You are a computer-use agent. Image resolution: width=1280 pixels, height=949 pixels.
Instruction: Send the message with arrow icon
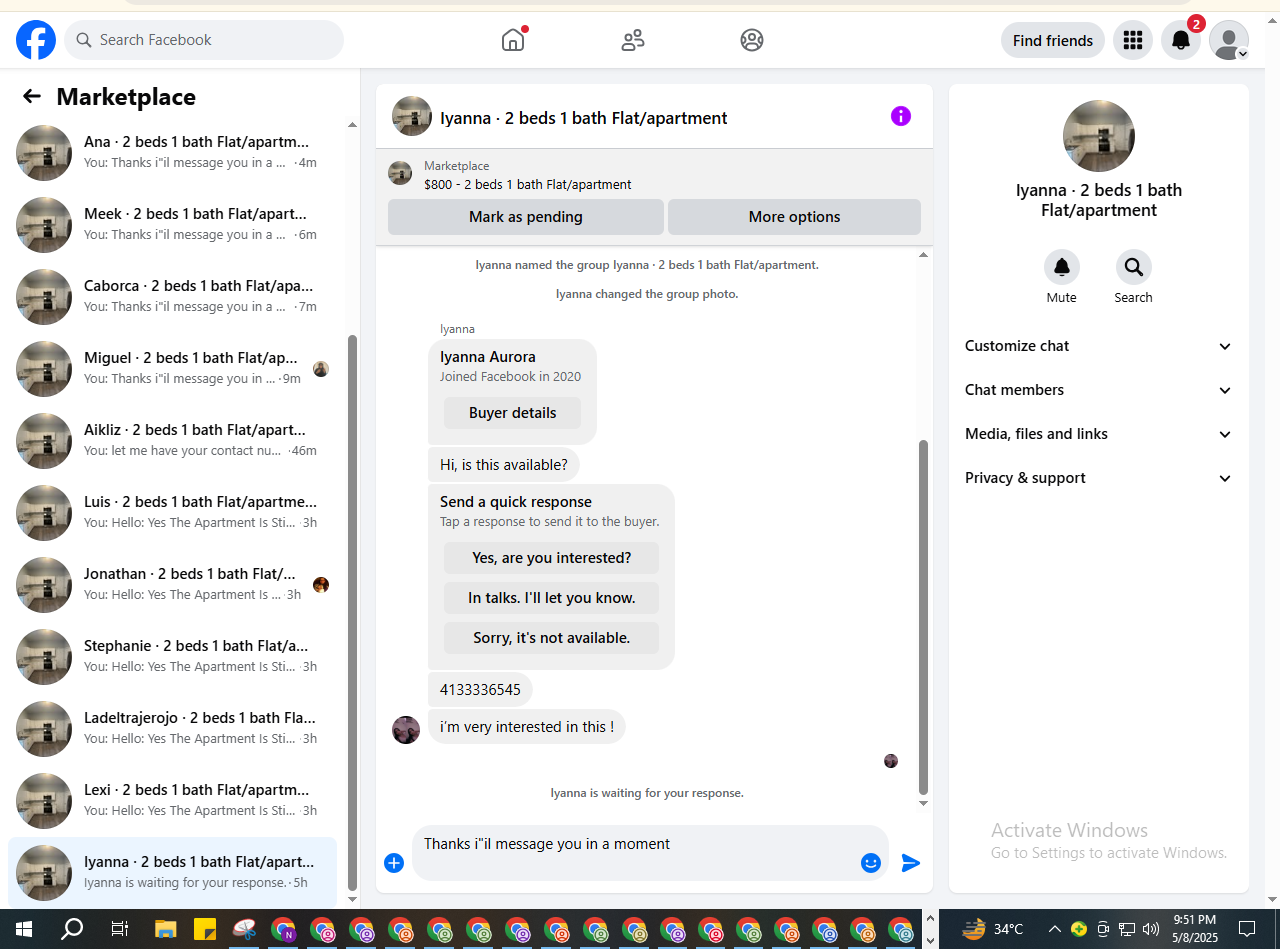pos(911,863)
